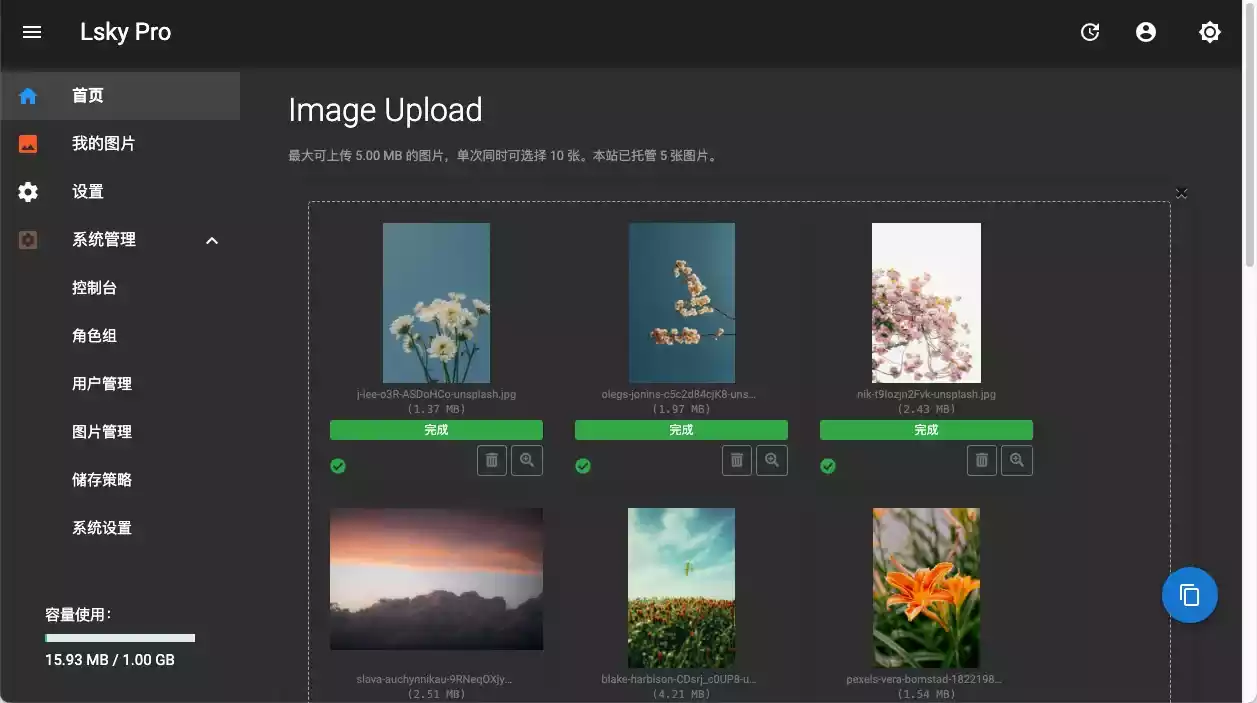Screen dimensions: 1257x703
Task: Click trash icon under nik pink blossoms image
Action: 982,460
